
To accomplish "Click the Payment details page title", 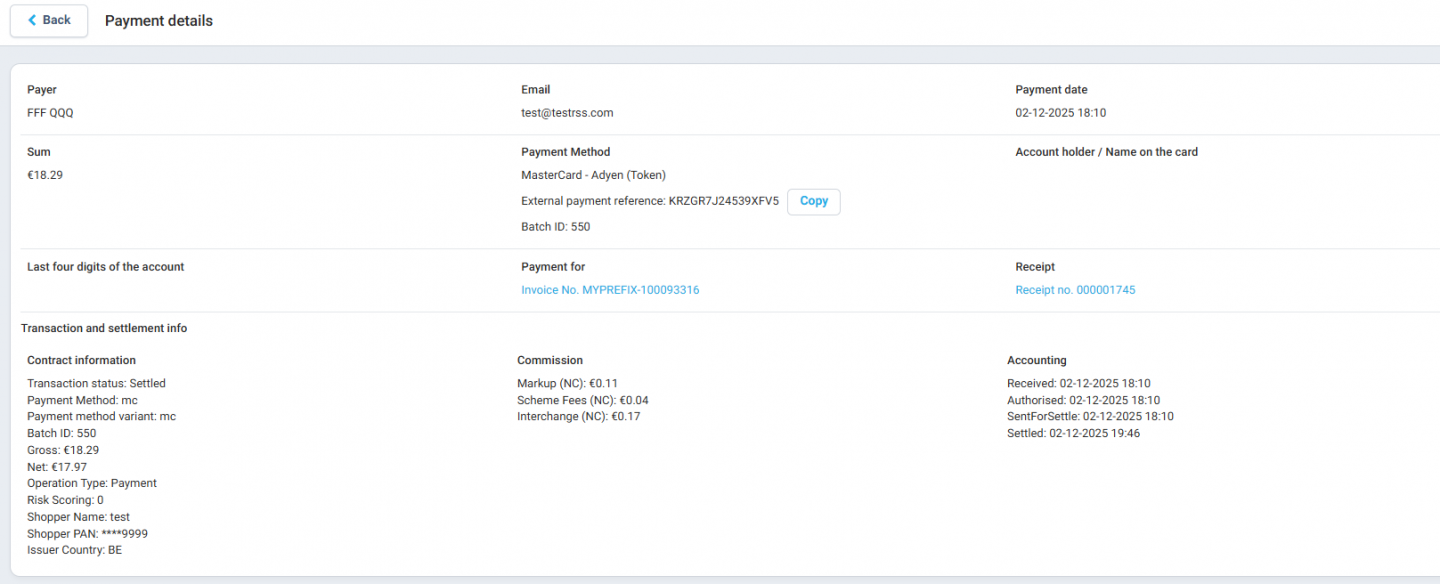I will [x=158, y=20].
